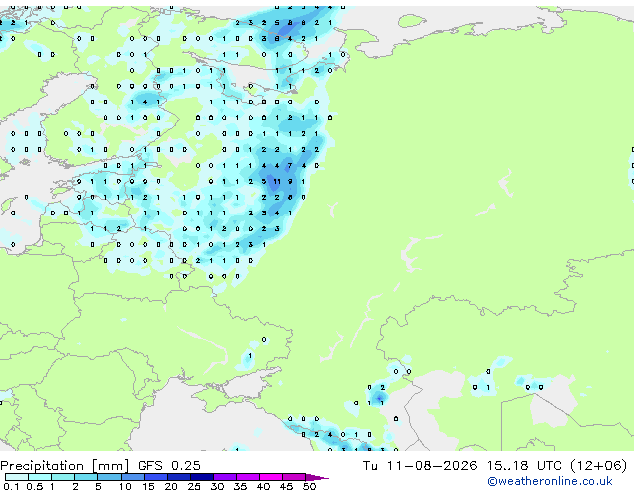
Task: Click the '15..18 UTC' time range text
Action: tap(524, 466)
